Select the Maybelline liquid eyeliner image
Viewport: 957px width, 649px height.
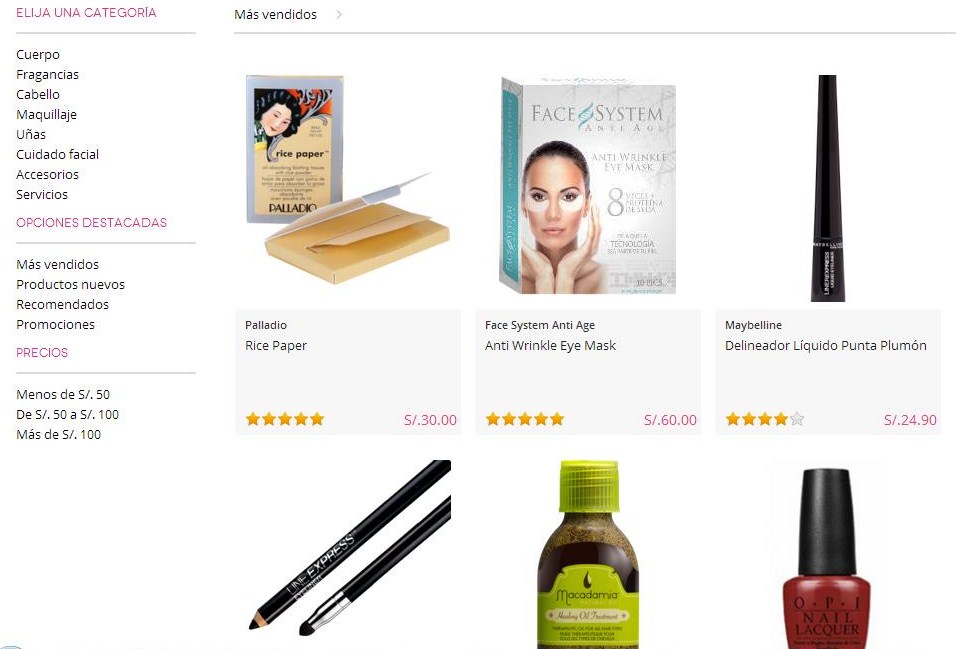pos(828,188)
